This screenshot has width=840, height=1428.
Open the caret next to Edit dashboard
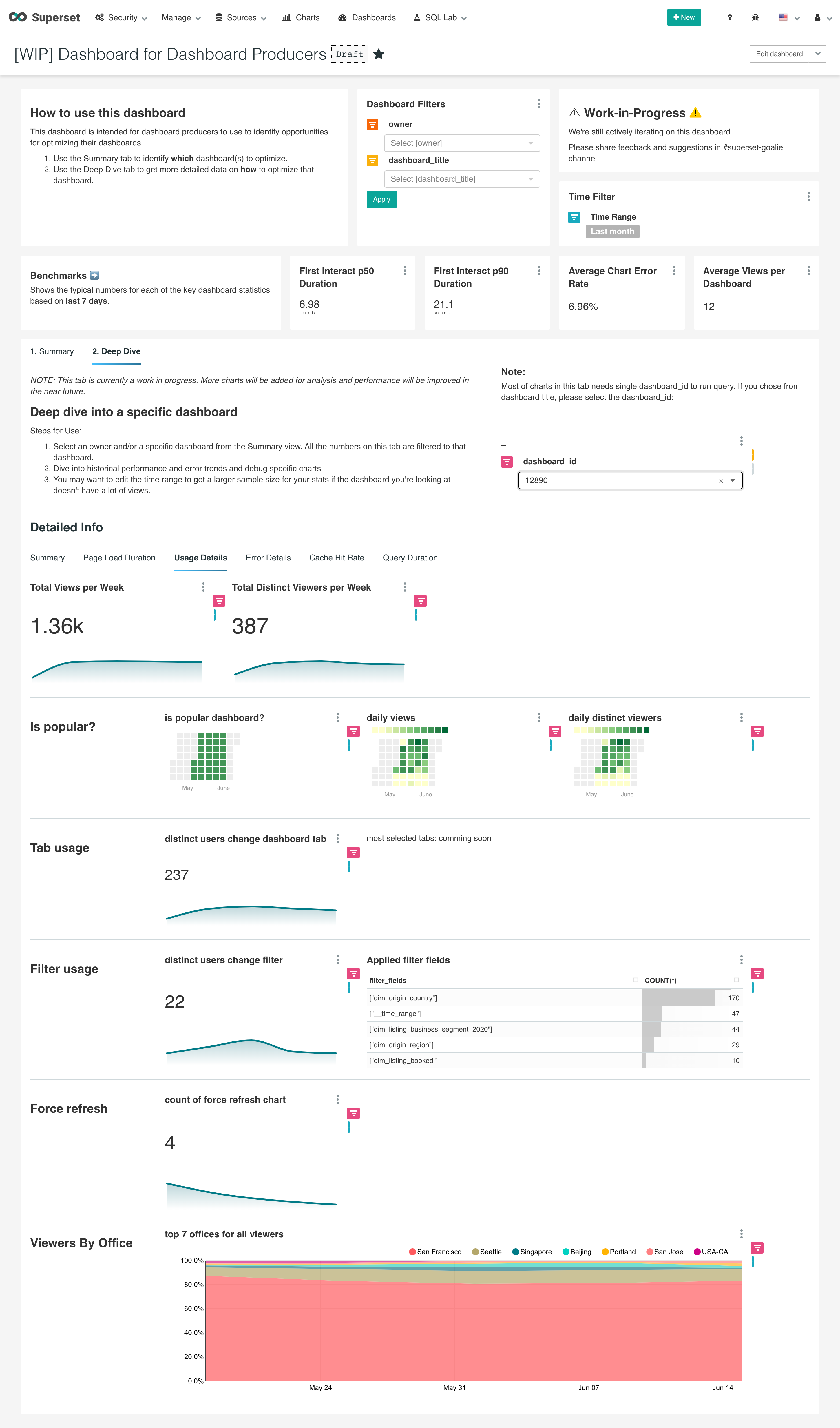(817, 54)
